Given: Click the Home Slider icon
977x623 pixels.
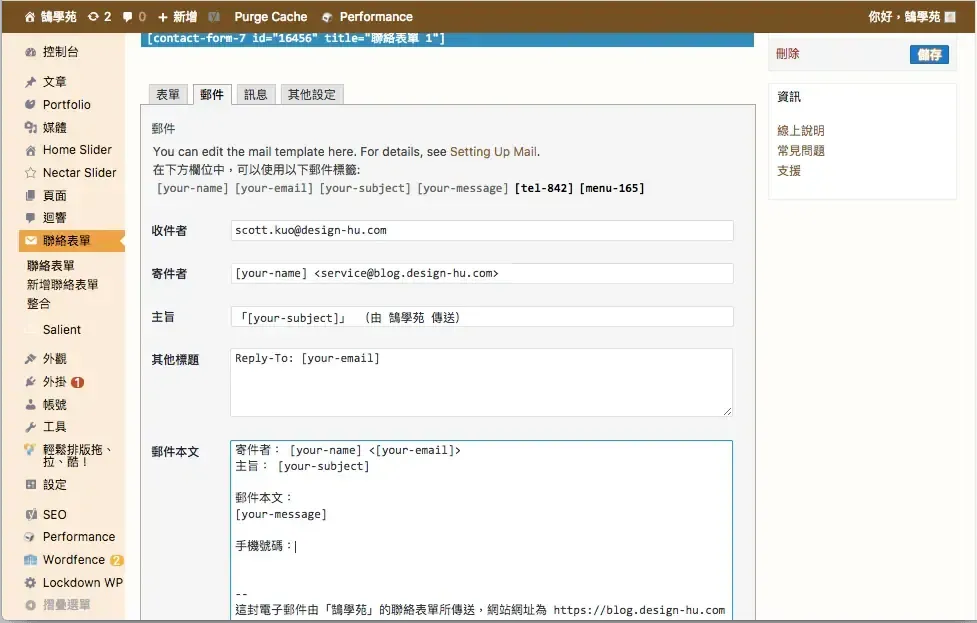Looking at the screenshot, I should (x=31, y=150).
